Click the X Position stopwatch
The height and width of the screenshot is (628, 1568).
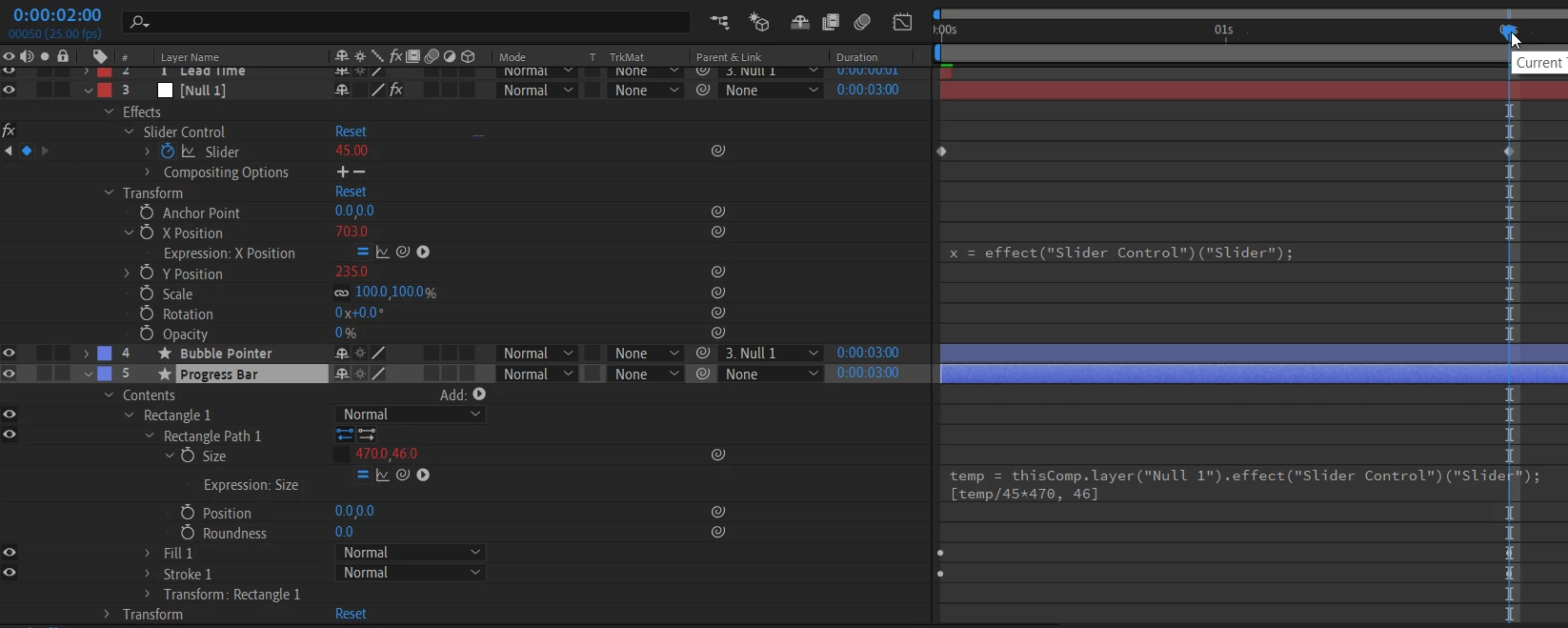coord(147,233)
